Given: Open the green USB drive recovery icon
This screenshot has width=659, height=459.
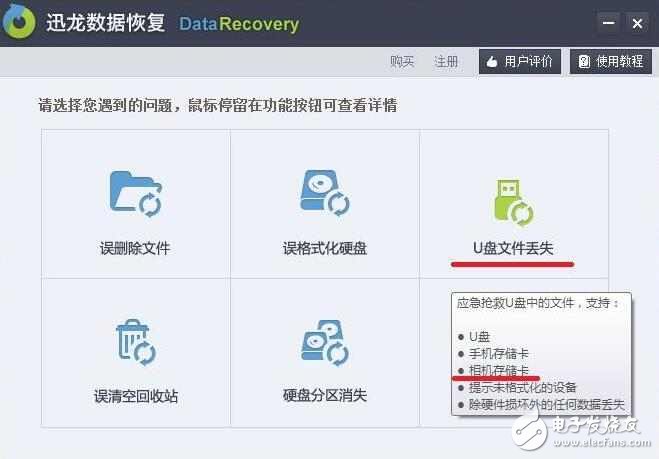Looking at the screenshot, I should 514,203.
